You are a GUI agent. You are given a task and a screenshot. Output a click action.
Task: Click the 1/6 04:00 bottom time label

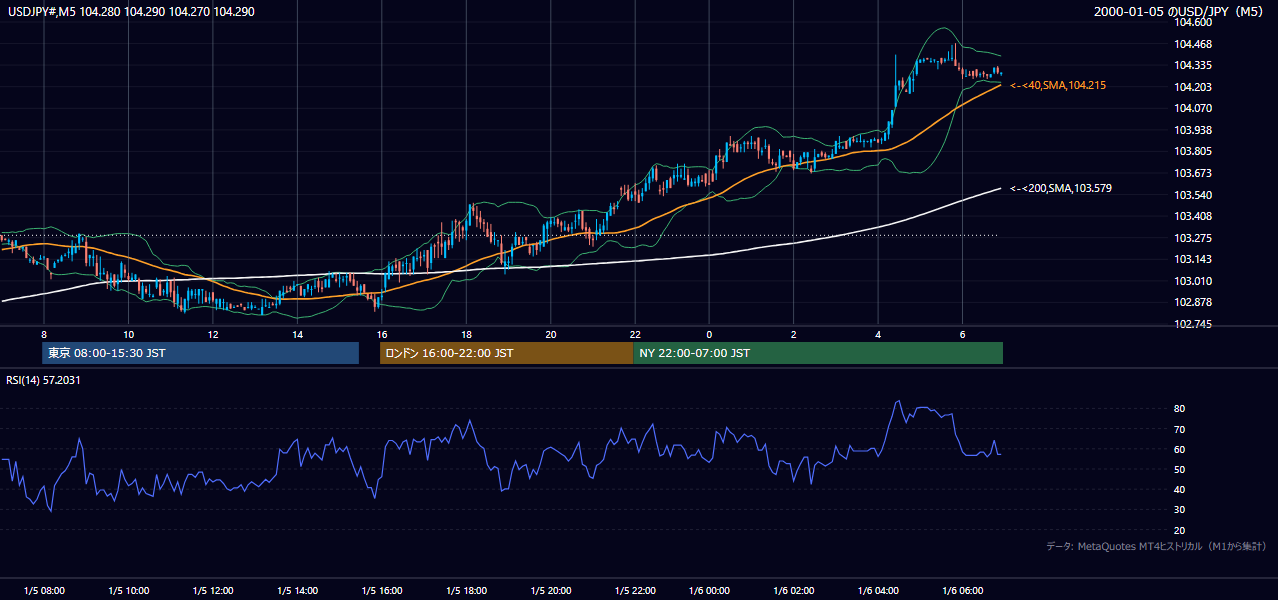point(878,591)
